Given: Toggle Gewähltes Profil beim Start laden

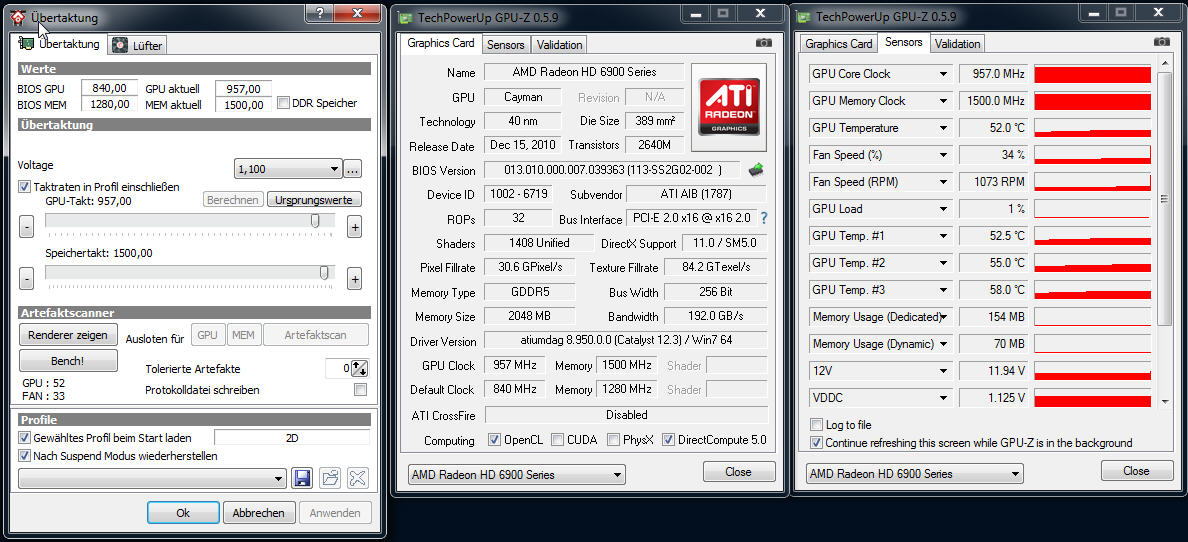Looking at the screenshot, I should [x=25, y=438].
